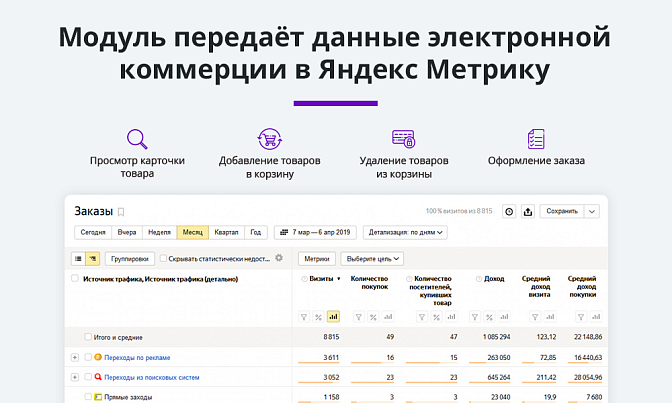Click Визиты column header text
Screen dimensions: 672x403
[x=321, y=279]
